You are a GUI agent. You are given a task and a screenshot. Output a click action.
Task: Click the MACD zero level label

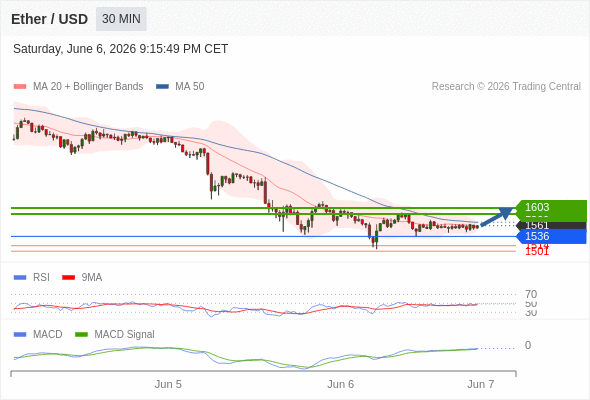(x=528, y=345)
